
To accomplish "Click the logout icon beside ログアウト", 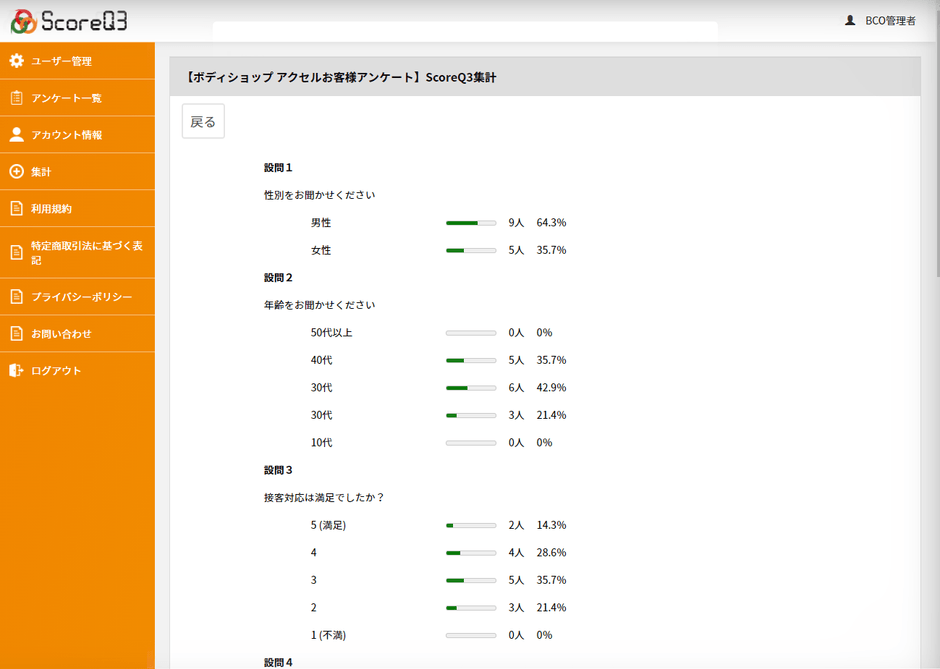I will coord(17,370).
